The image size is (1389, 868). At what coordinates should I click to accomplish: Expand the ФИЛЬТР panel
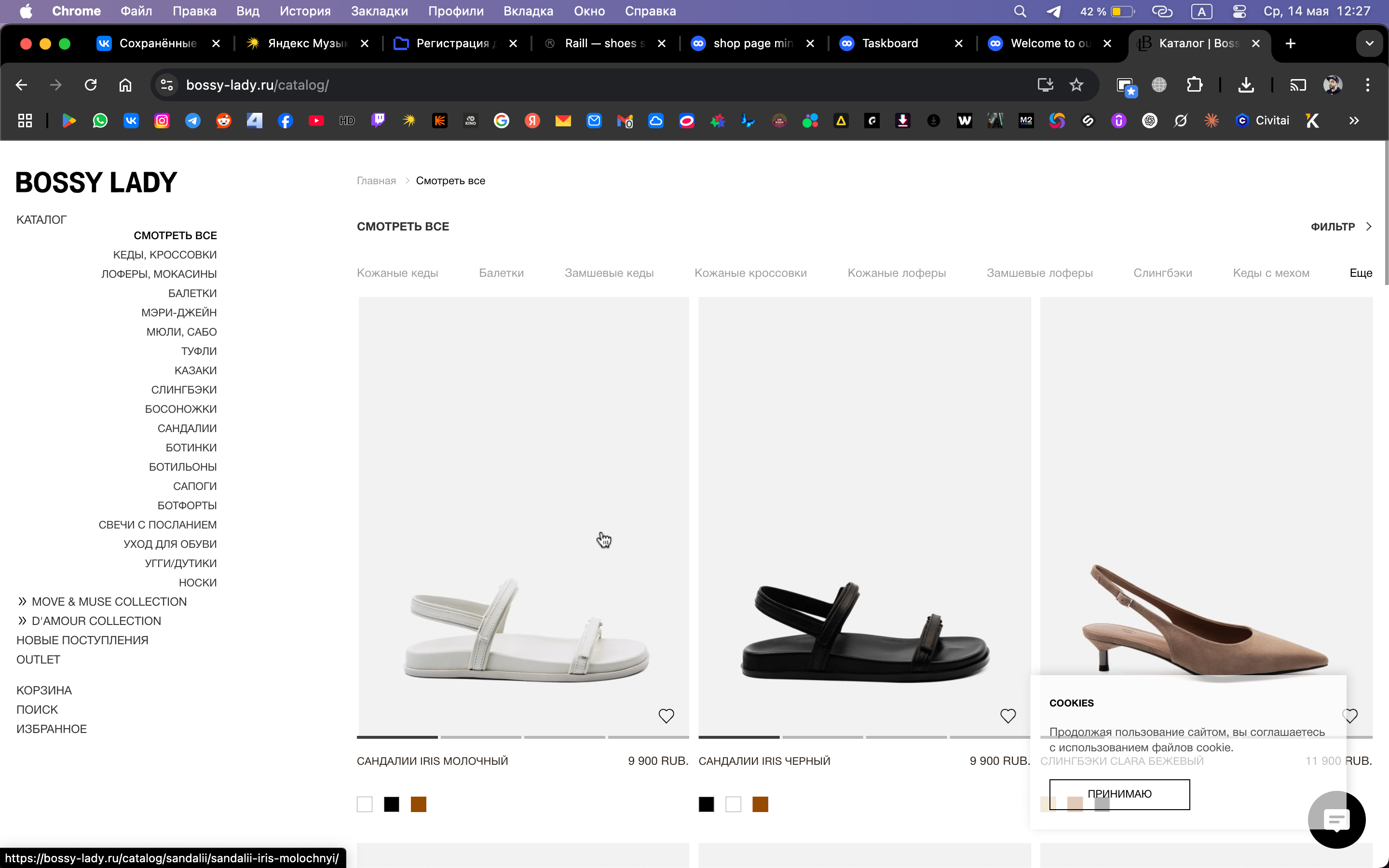click(x=1341, y=227)
